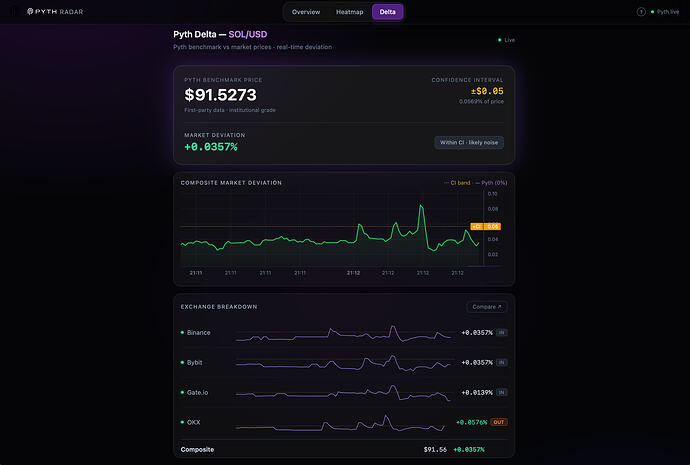Click the Composite $91.56 price
690x465 pixels.
point(435,450)
